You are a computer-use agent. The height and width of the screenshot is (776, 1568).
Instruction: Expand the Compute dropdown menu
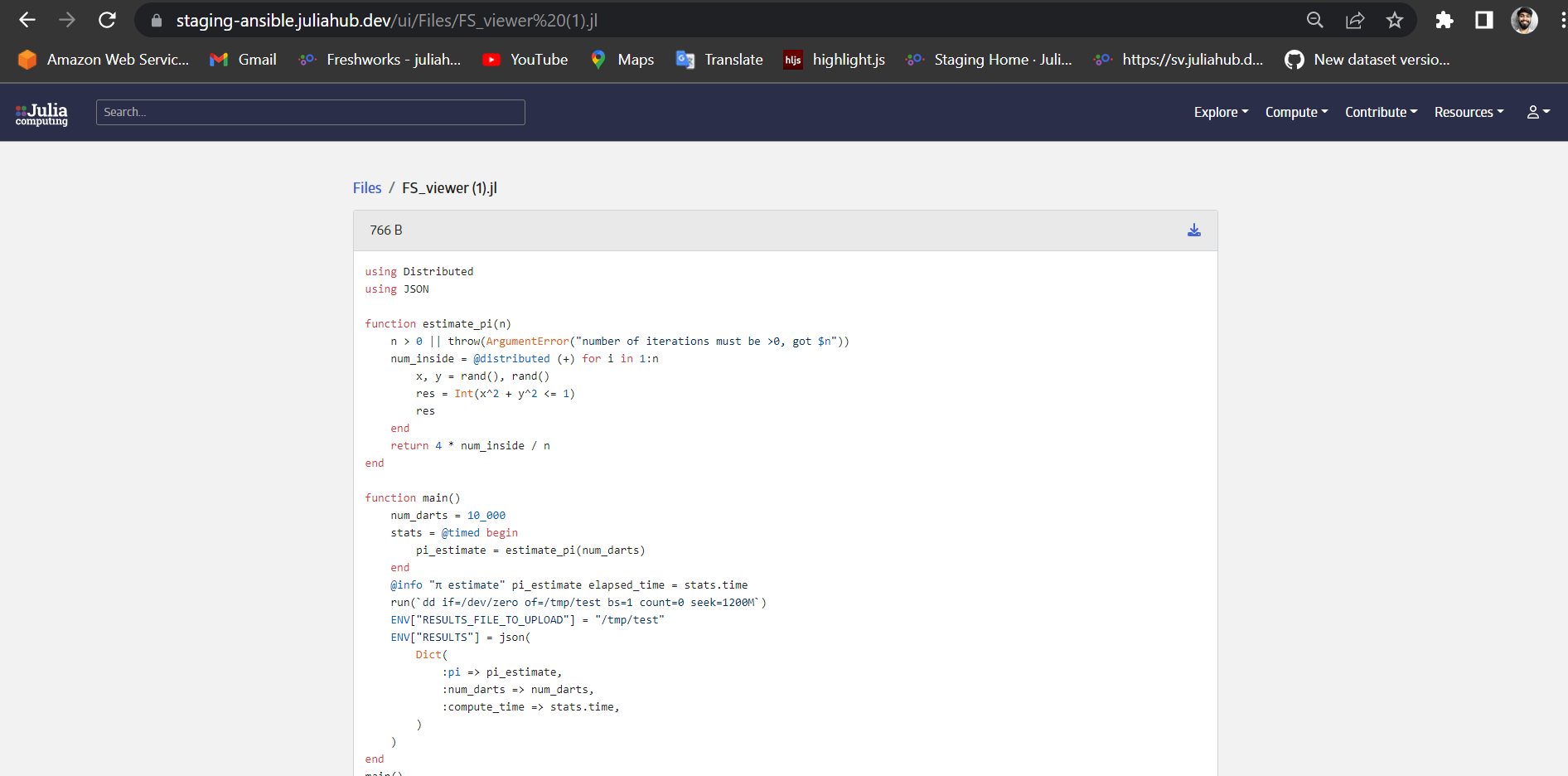1296,112
